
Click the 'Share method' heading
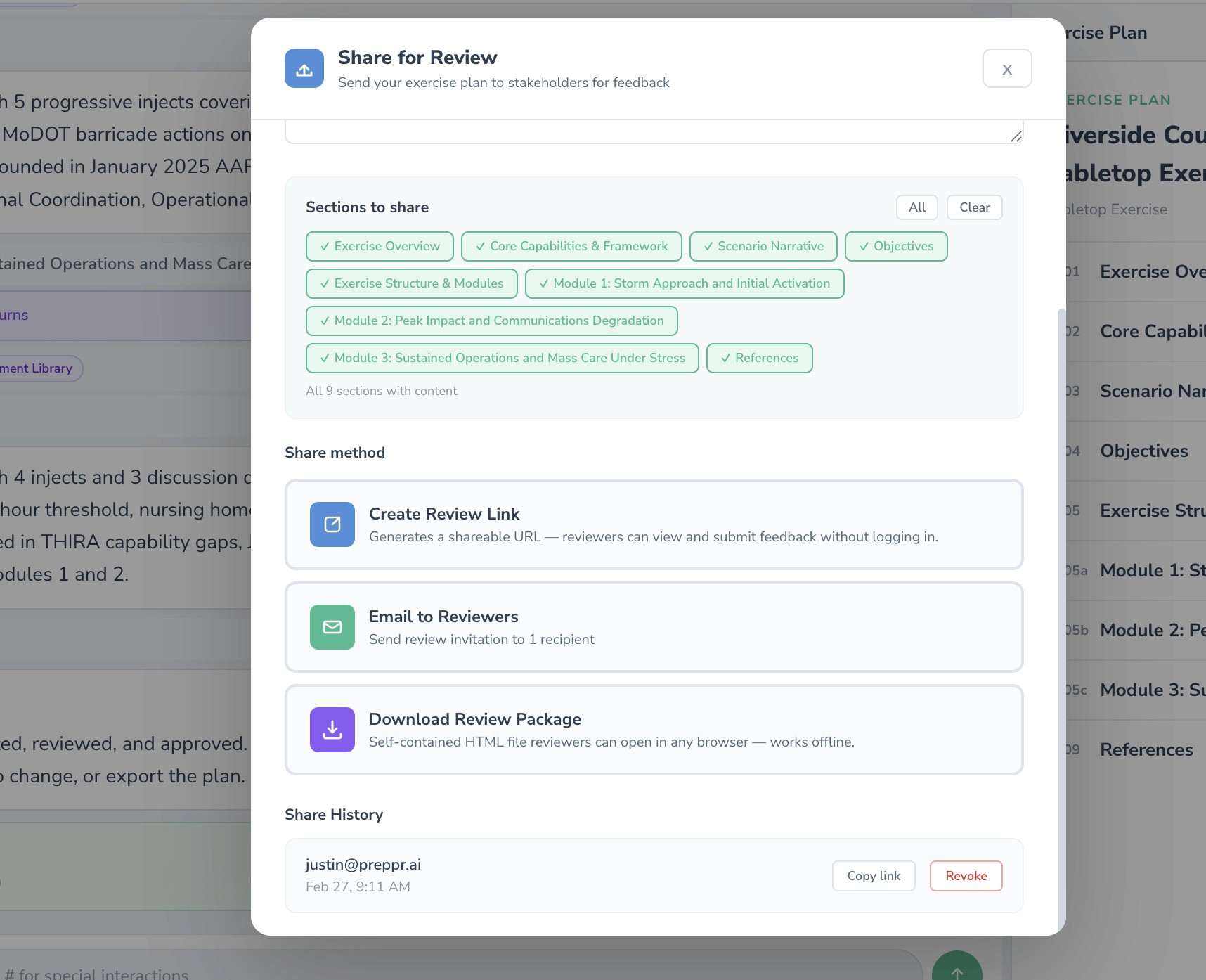point(335,453)
